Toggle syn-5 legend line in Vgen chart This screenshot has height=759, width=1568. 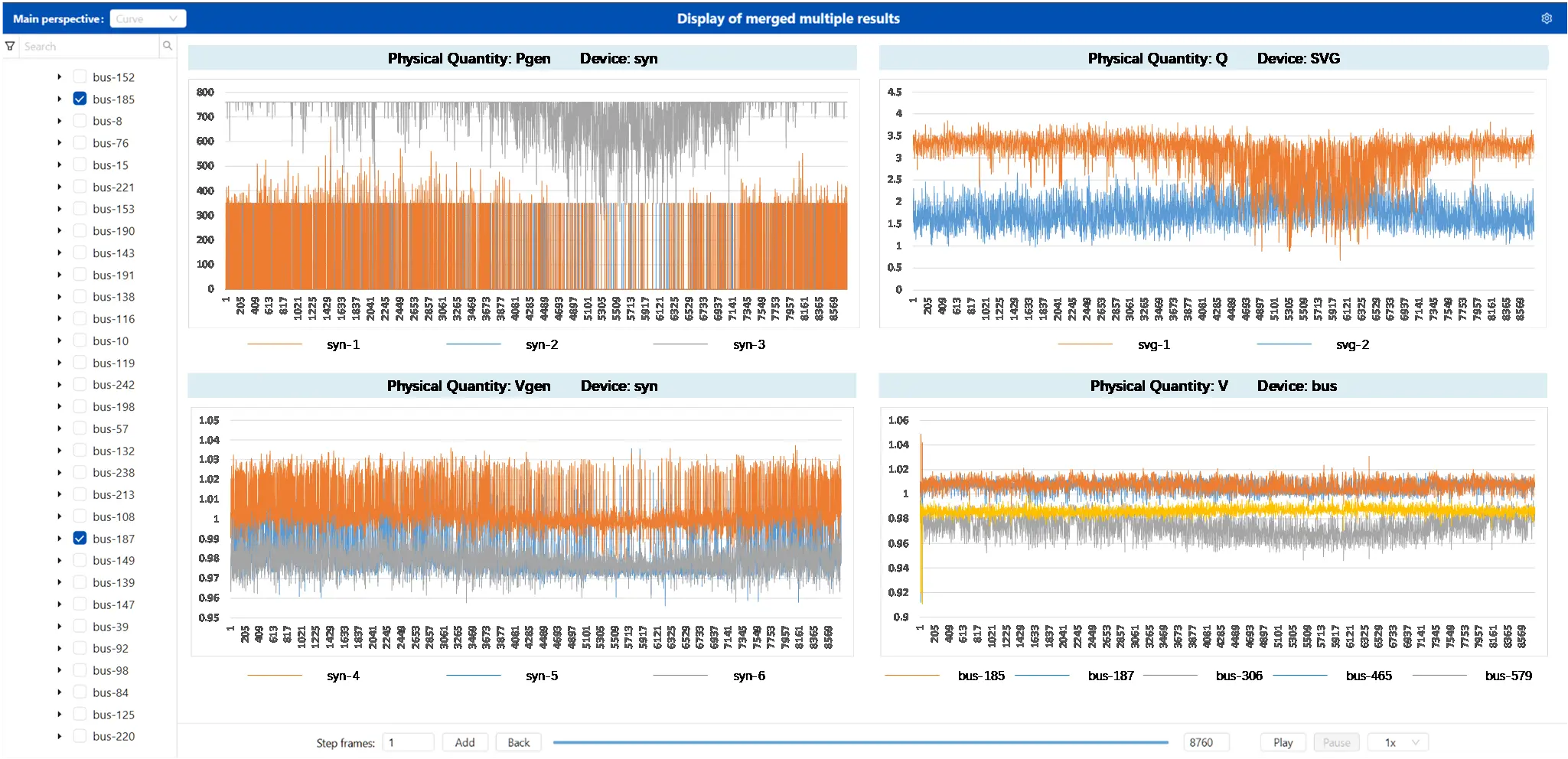tap(473, 676)
